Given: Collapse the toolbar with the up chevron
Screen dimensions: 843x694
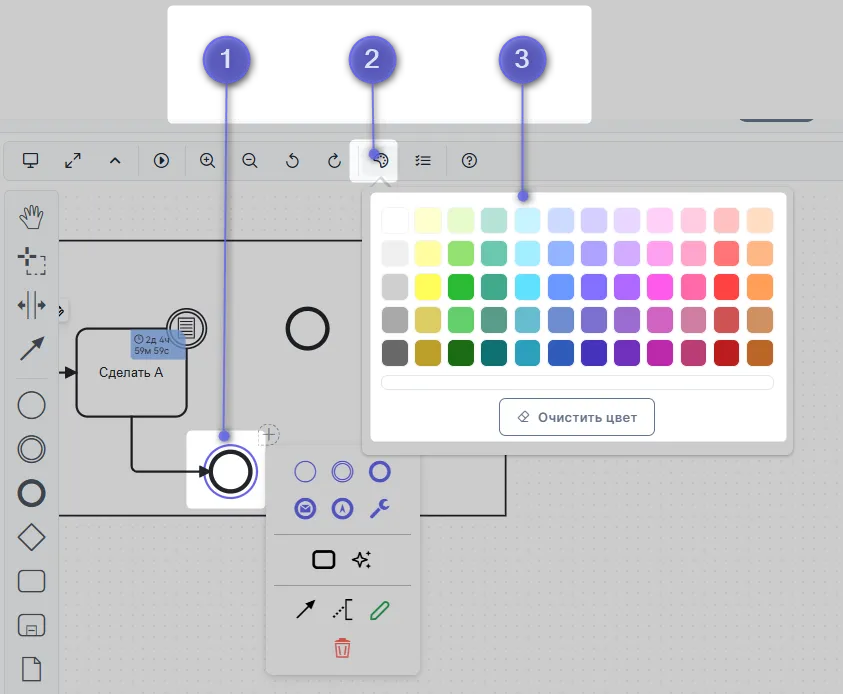Looking at the screenshot, I should click(115, 160).
